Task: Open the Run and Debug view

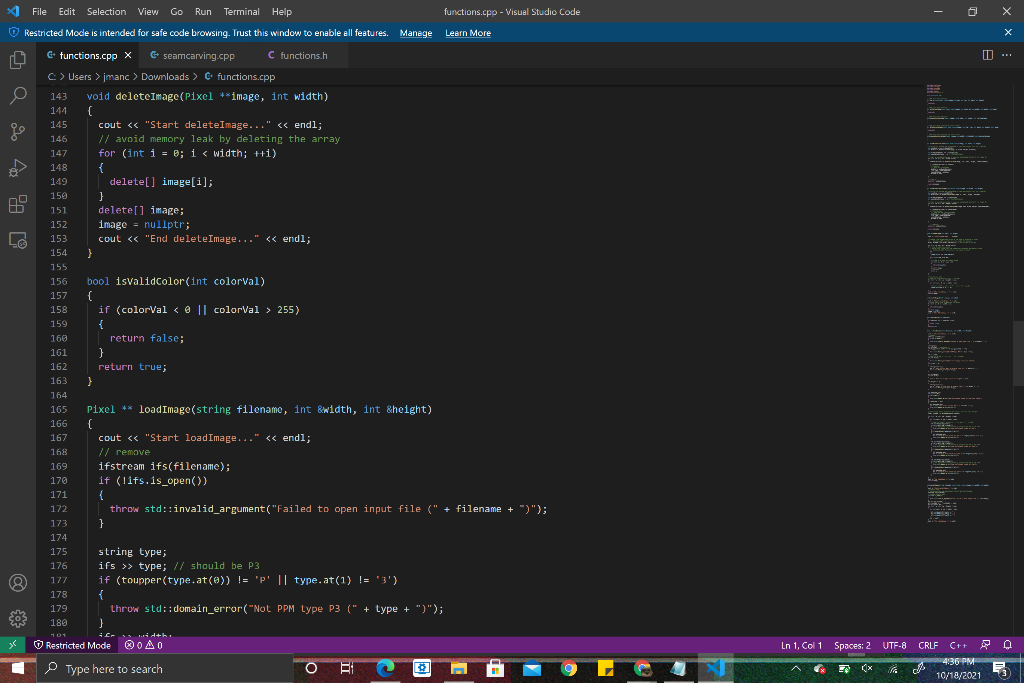Action: (x=16, y=168)
